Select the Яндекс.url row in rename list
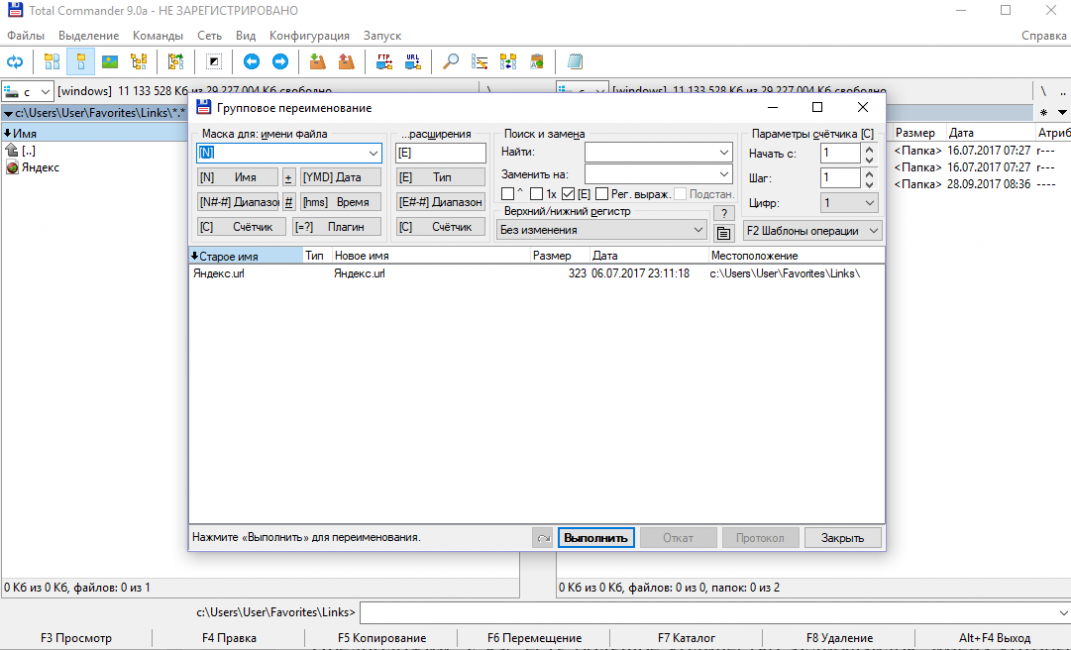Image resolution: width=1071 pixels, height=650 pixels. 536,274
